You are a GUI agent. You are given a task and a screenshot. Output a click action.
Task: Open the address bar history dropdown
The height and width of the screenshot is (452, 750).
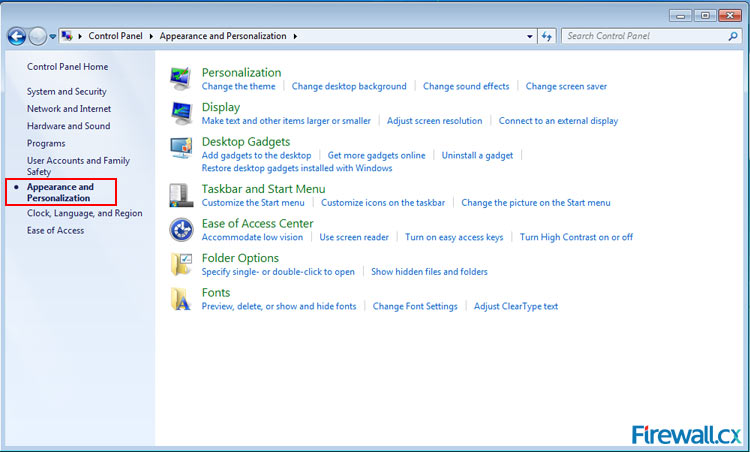point(529,36)
